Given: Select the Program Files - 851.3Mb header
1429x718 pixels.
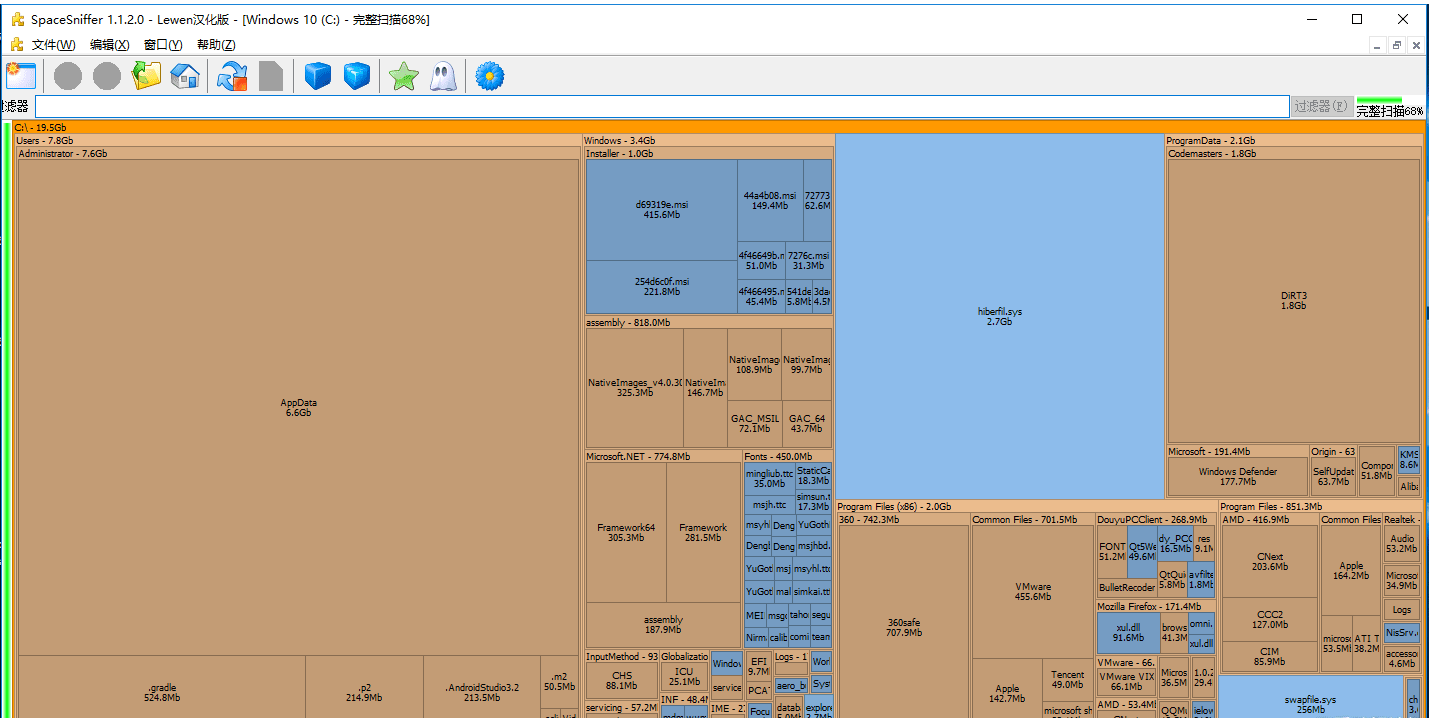Looking at the screenshot, I should (x=1320, y=507).
